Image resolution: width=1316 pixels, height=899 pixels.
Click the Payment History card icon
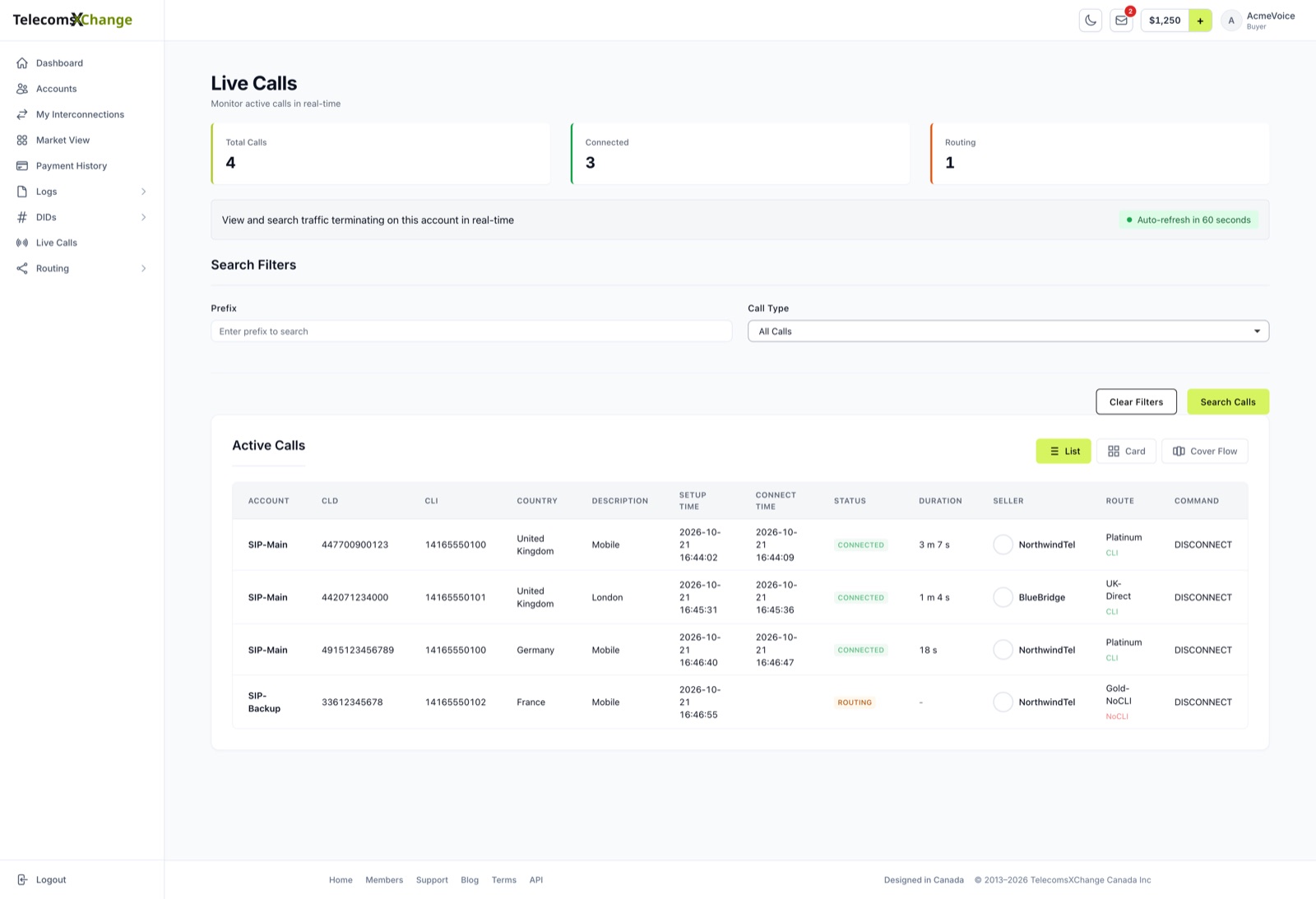click(22, 166)
